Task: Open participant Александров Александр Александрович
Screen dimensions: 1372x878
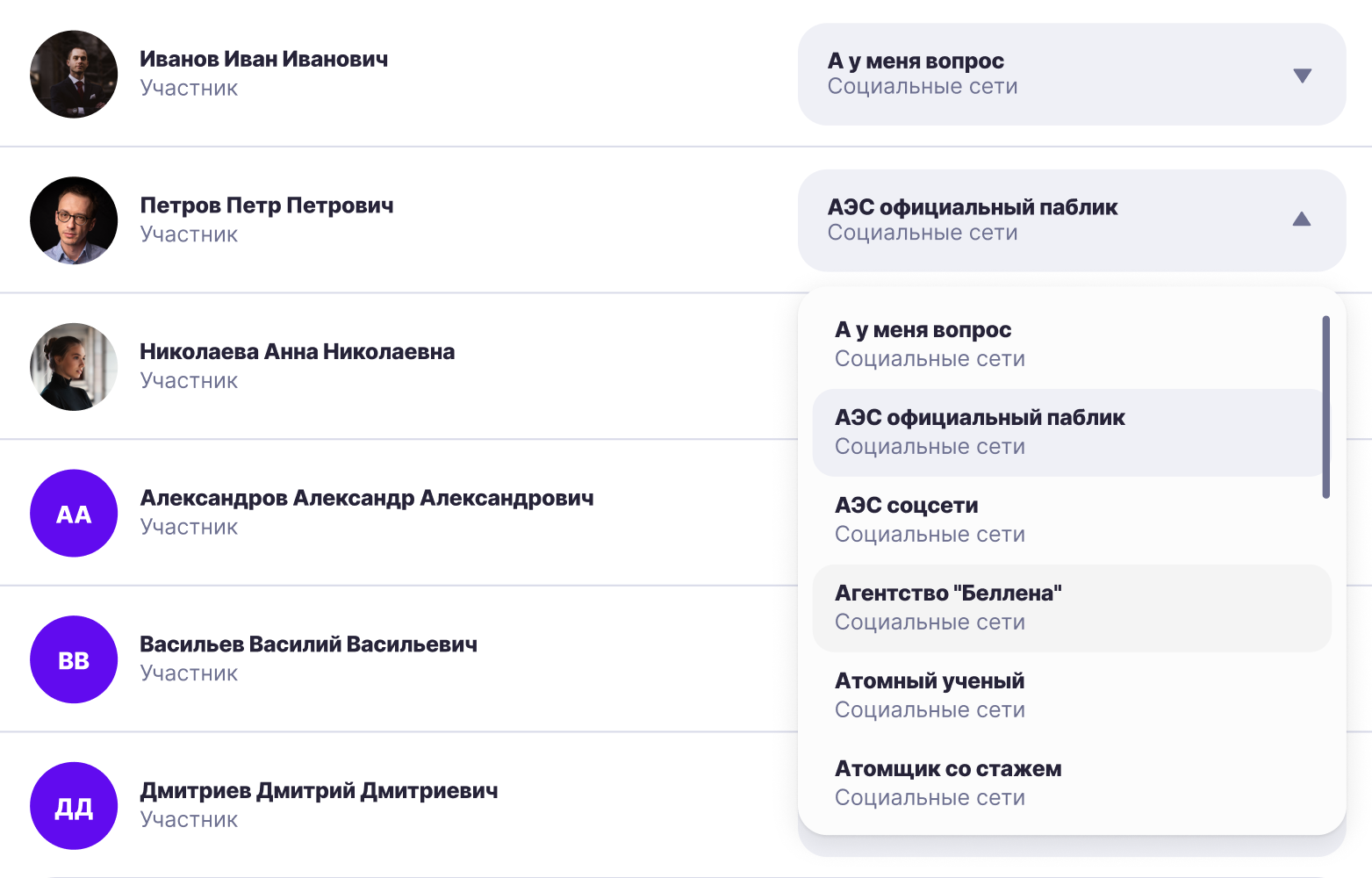Action: tap(367, 498)
